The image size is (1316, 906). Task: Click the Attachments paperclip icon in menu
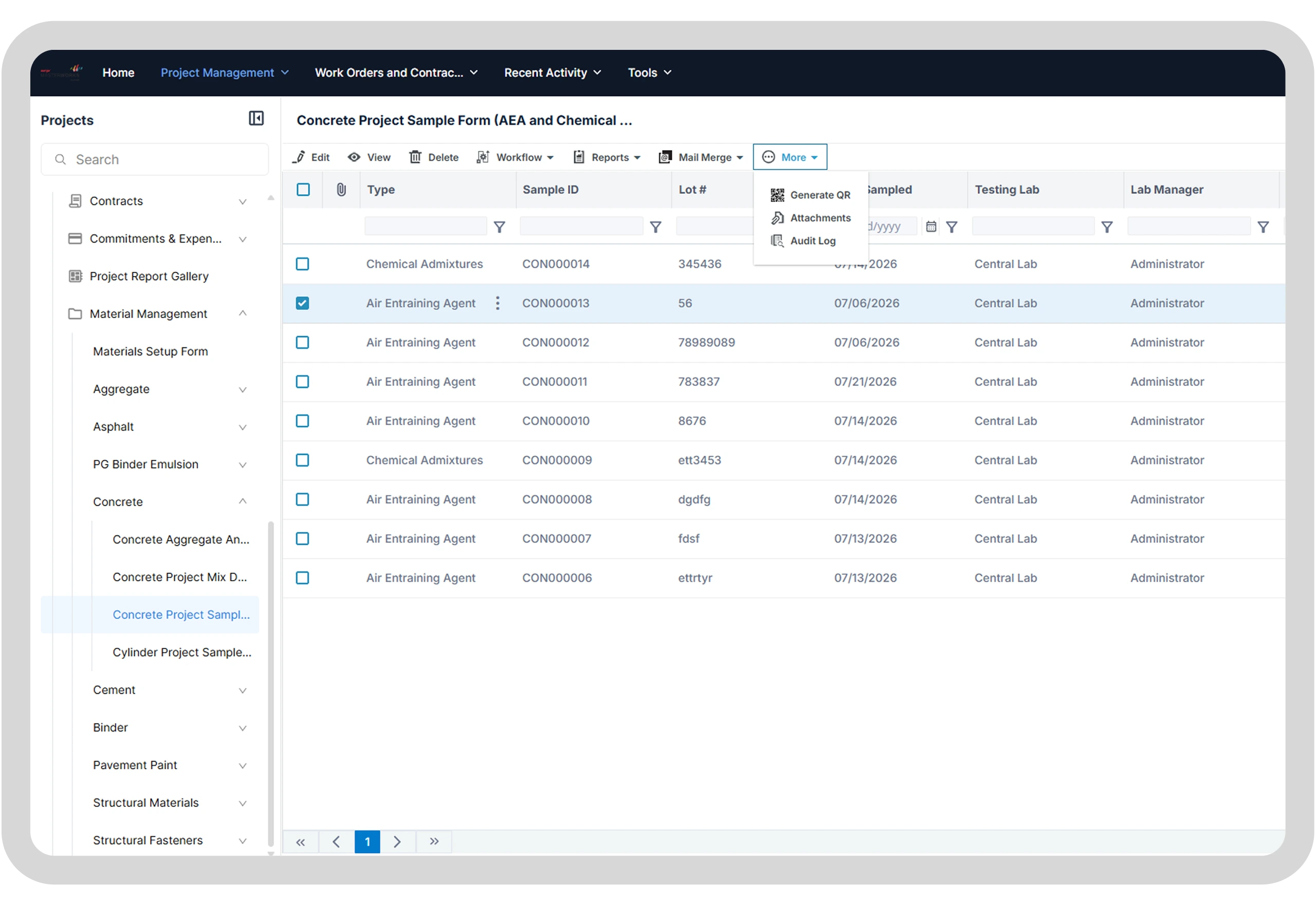[777, 218]
